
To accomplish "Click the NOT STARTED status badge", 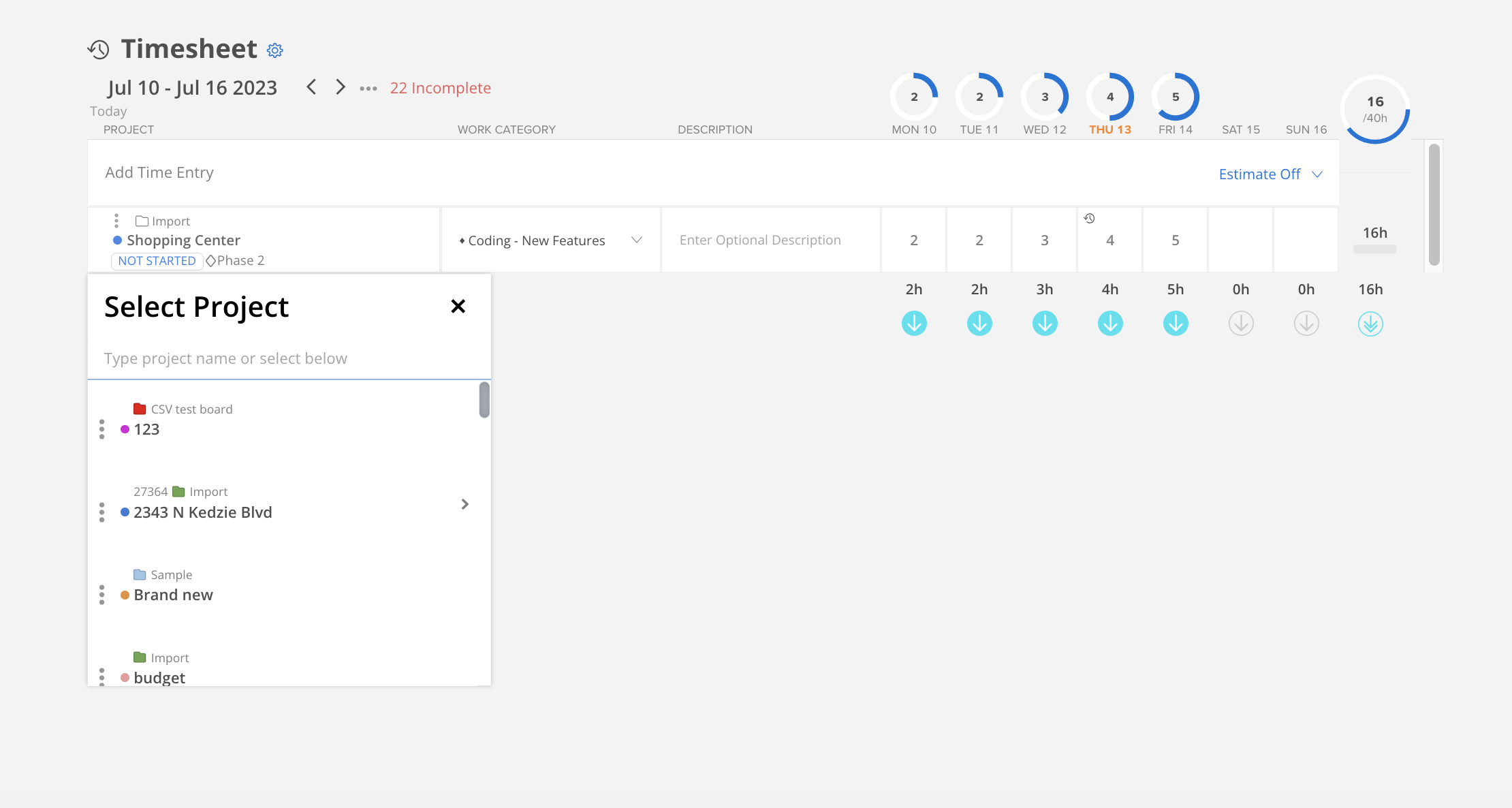I will click(157, 260).
